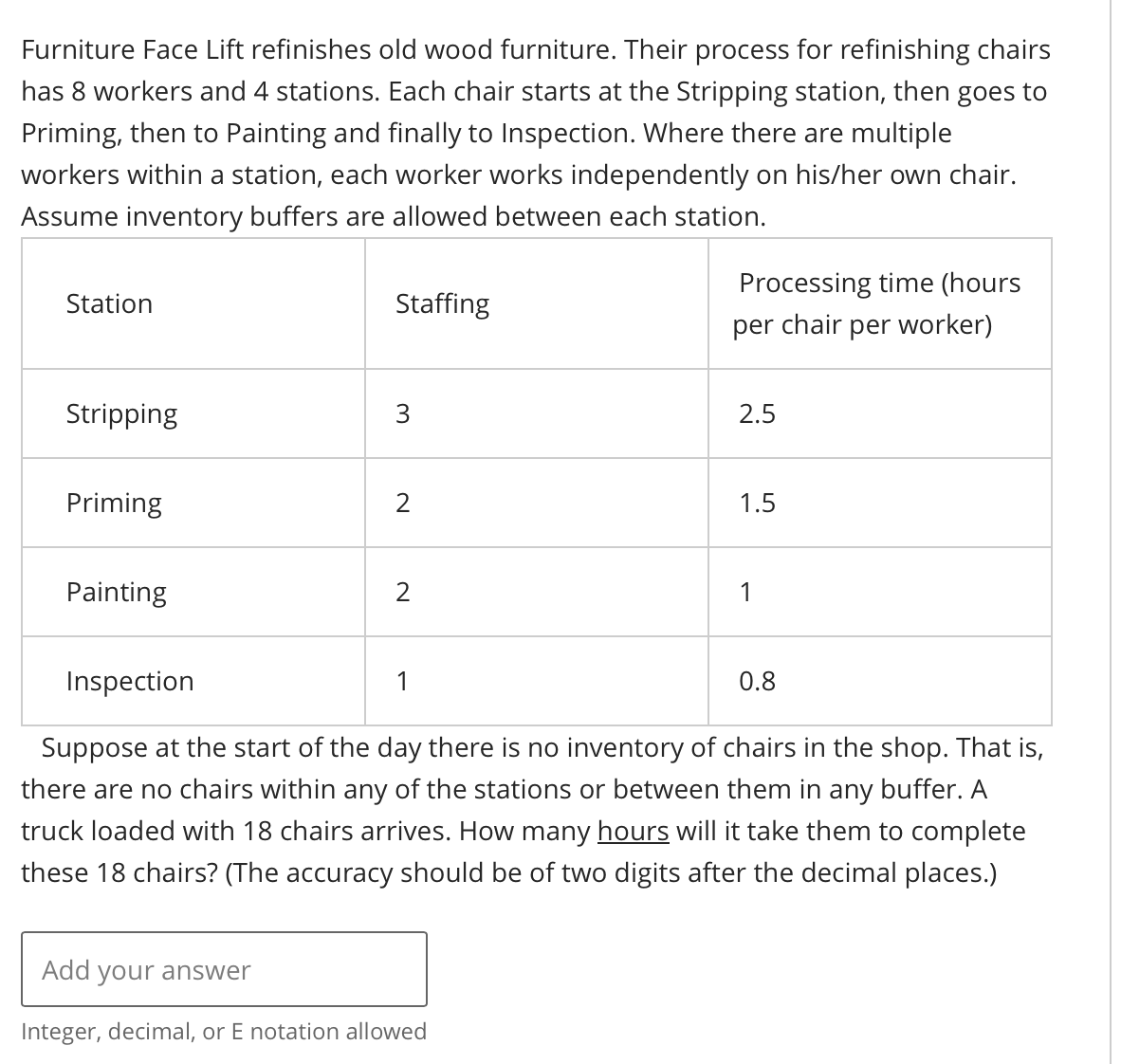Click staffing count '2' for Priming

pyautogui.click(x=404, y=503)
